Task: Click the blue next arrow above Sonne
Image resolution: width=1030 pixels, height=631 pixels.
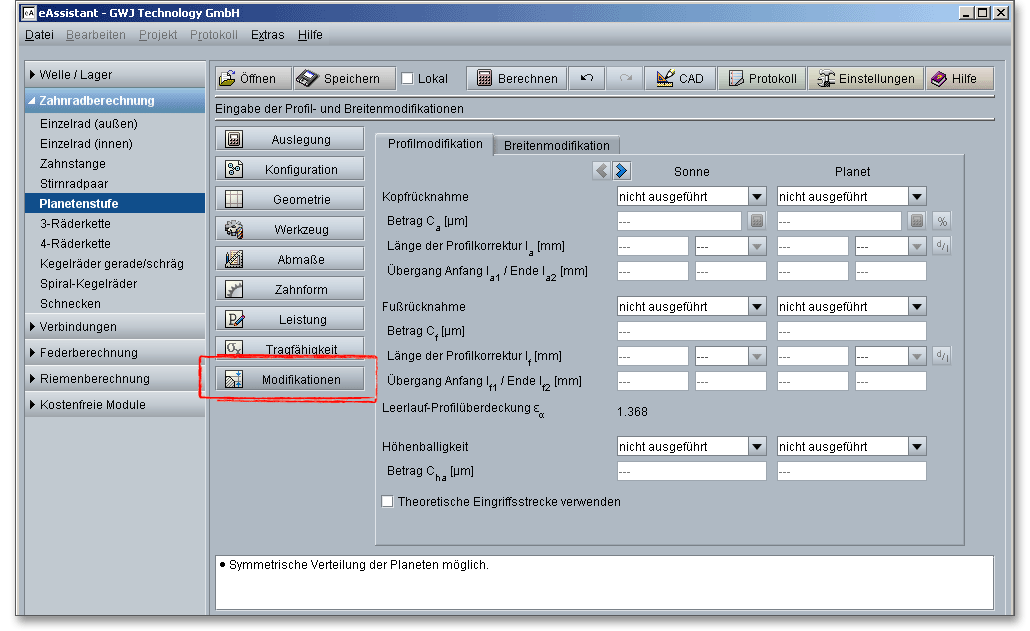Action: coord(621,171)
